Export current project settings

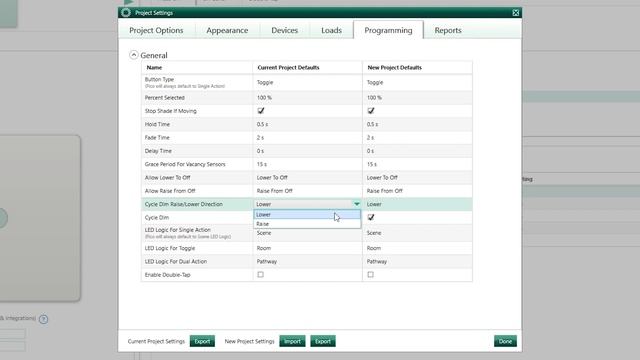(x=202, y=341)
